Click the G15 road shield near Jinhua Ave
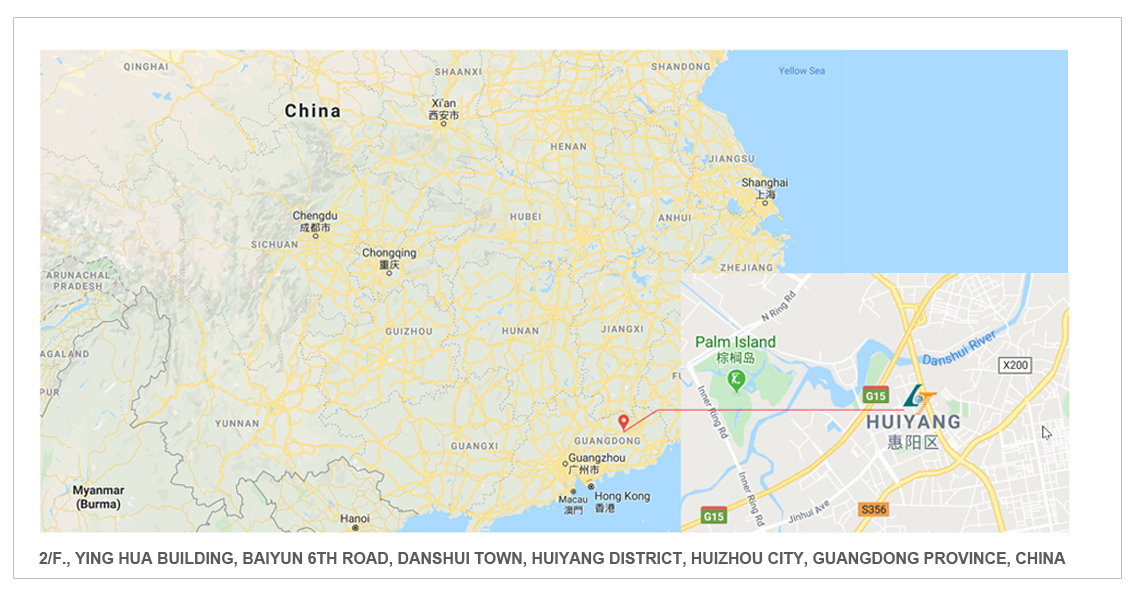The image size is (1135, 594). click(714, 516)
